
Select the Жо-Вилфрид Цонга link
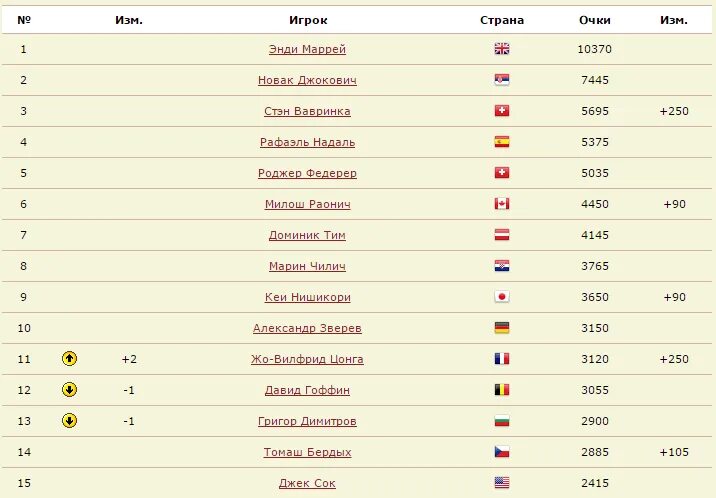307,359
